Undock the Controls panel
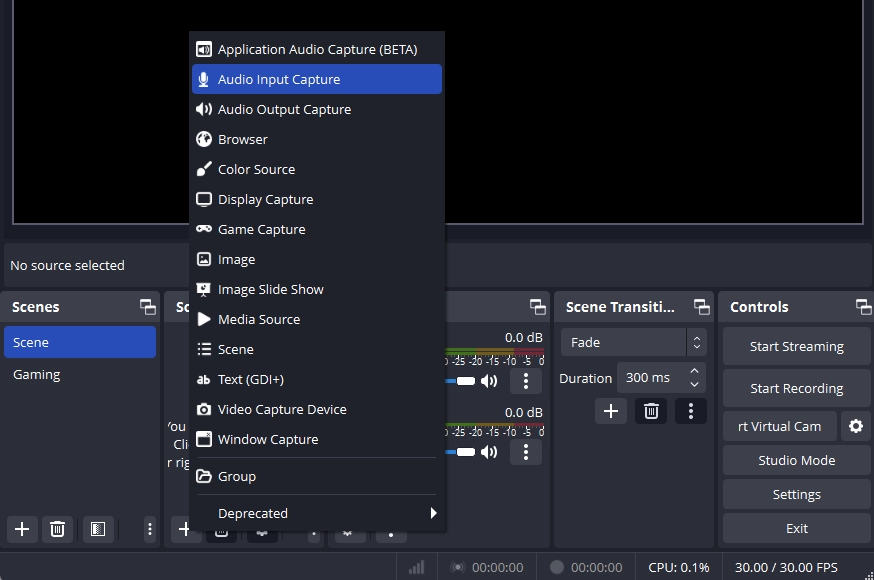Viewport: 874px width, 580px height. (x=863, y=307)
